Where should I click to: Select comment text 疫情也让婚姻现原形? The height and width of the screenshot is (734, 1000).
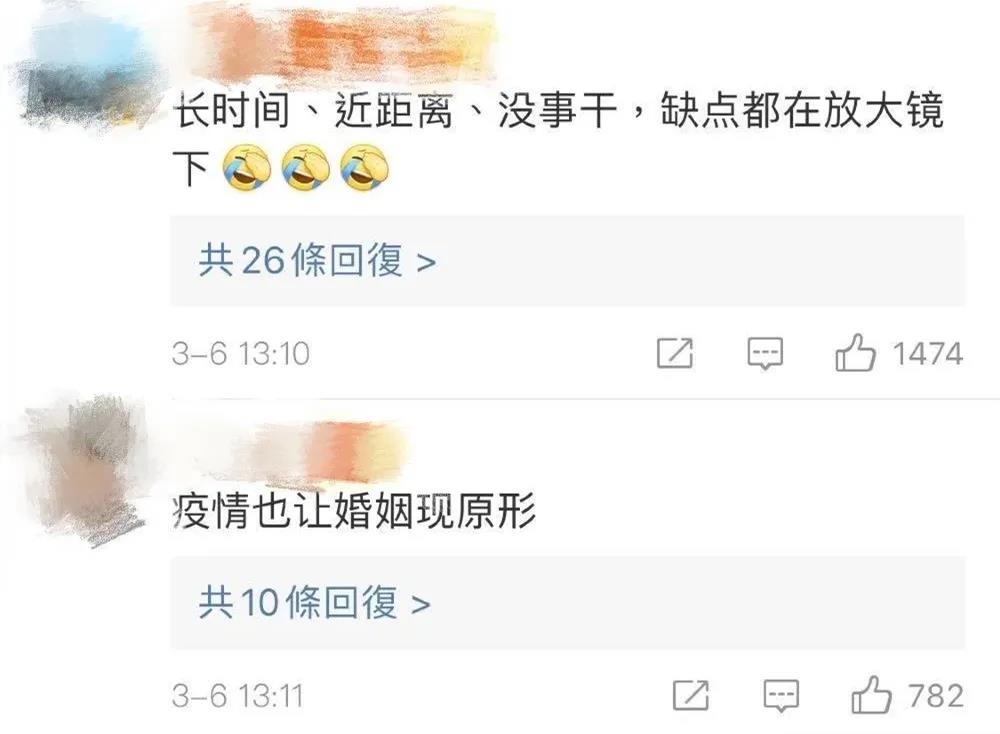354,511
